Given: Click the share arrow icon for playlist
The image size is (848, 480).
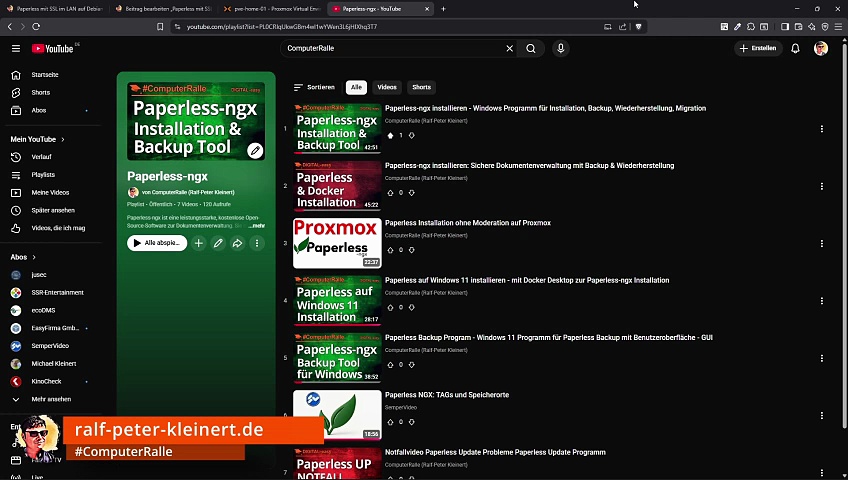Looking at the screenshot, I should [237, 243].
